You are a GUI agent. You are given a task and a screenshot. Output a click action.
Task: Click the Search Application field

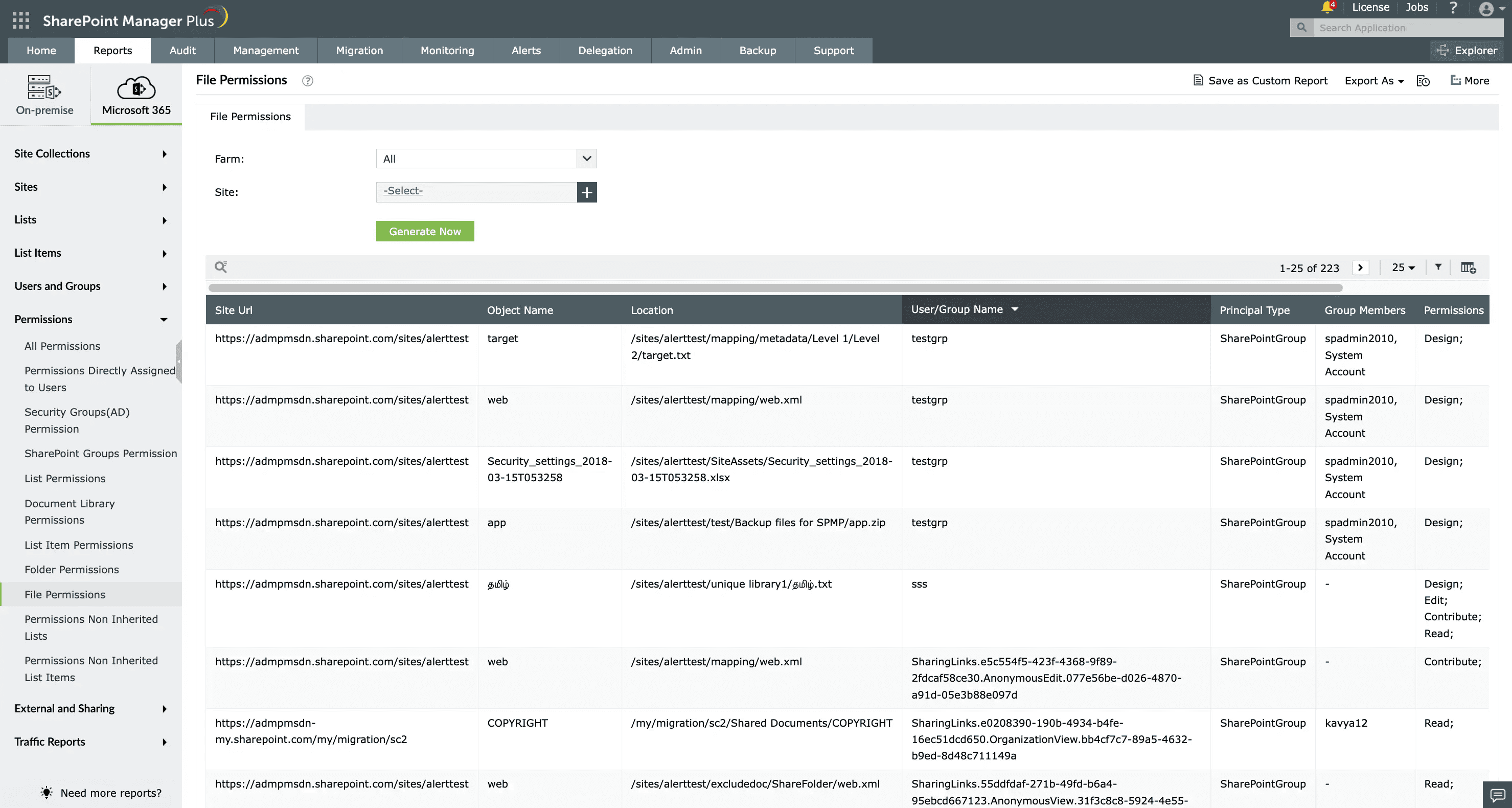(1408, 28)
